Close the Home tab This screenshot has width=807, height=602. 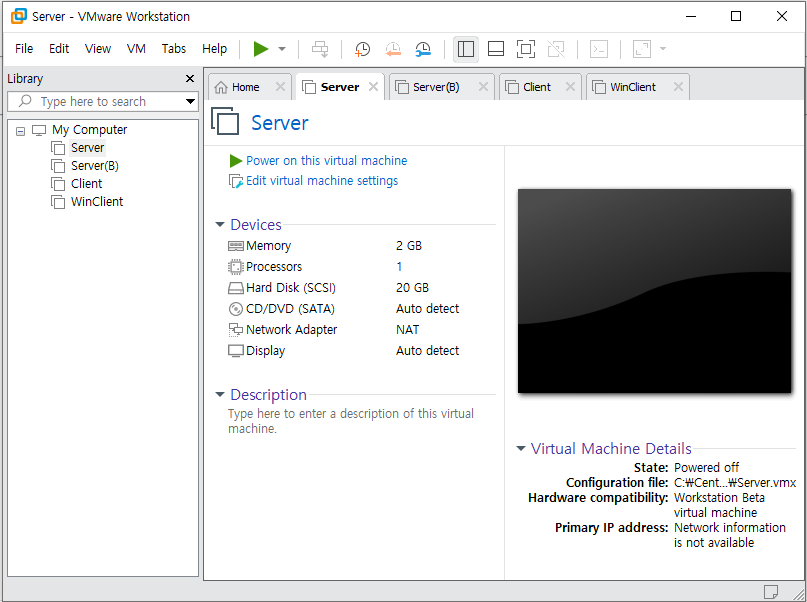pyautogui.click(x=280, y=86)
